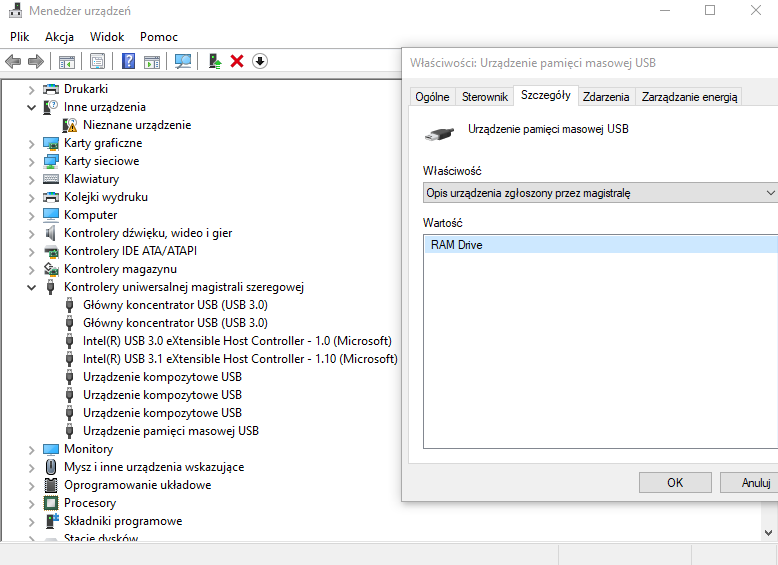The width and height of the screenshot is (778, 565).
Task: Open the Pomoc menu
Action: coord(159,37)
